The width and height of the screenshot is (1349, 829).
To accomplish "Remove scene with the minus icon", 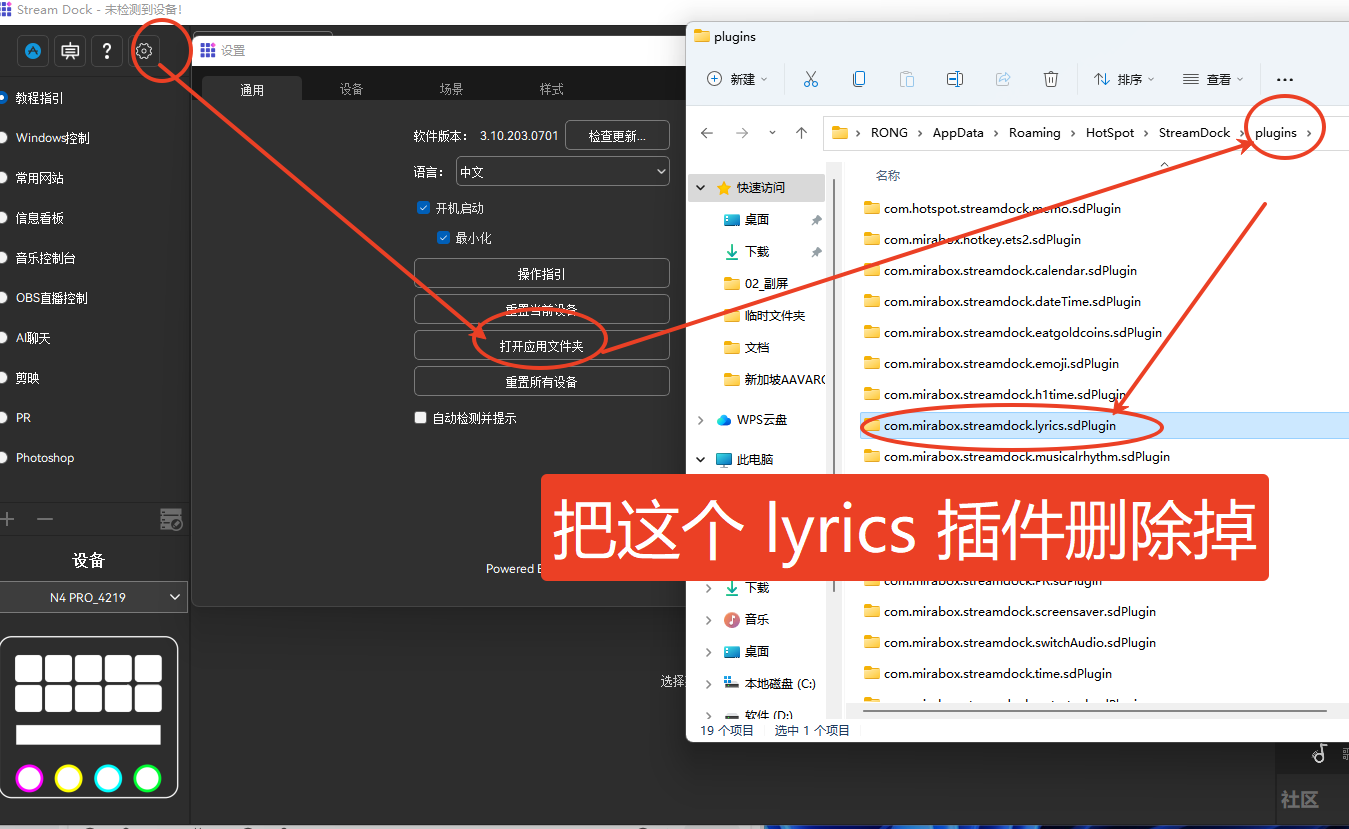I will click(x=45, y=519).
